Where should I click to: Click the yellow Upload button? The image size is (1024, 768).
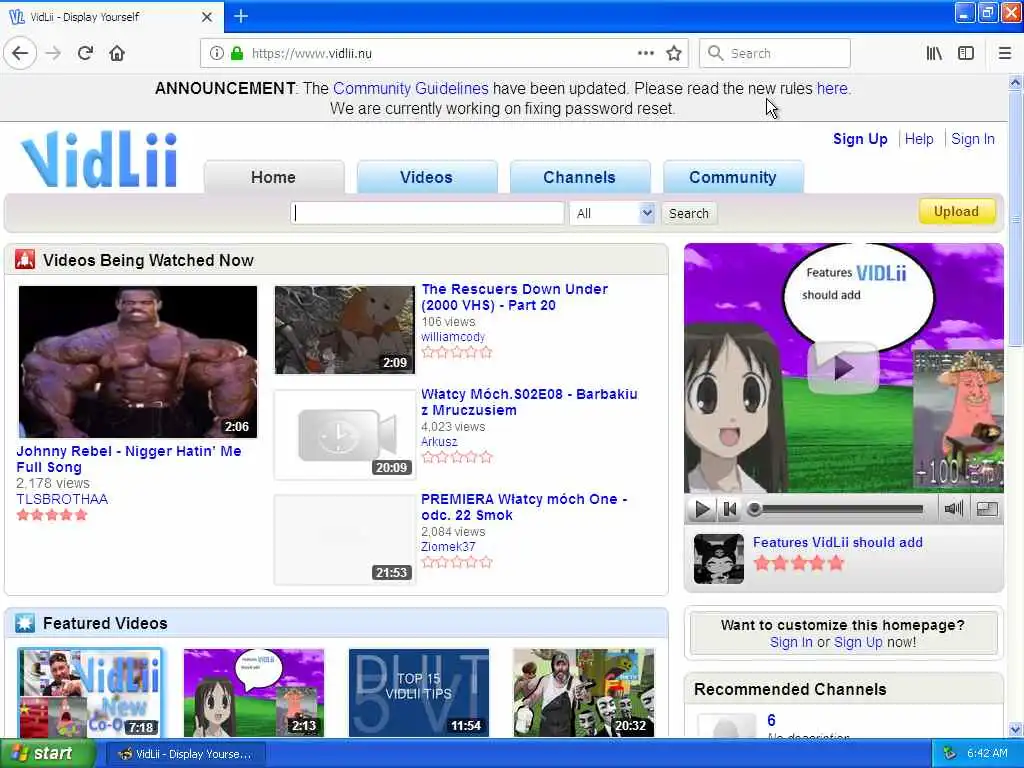tap(957, 212)
